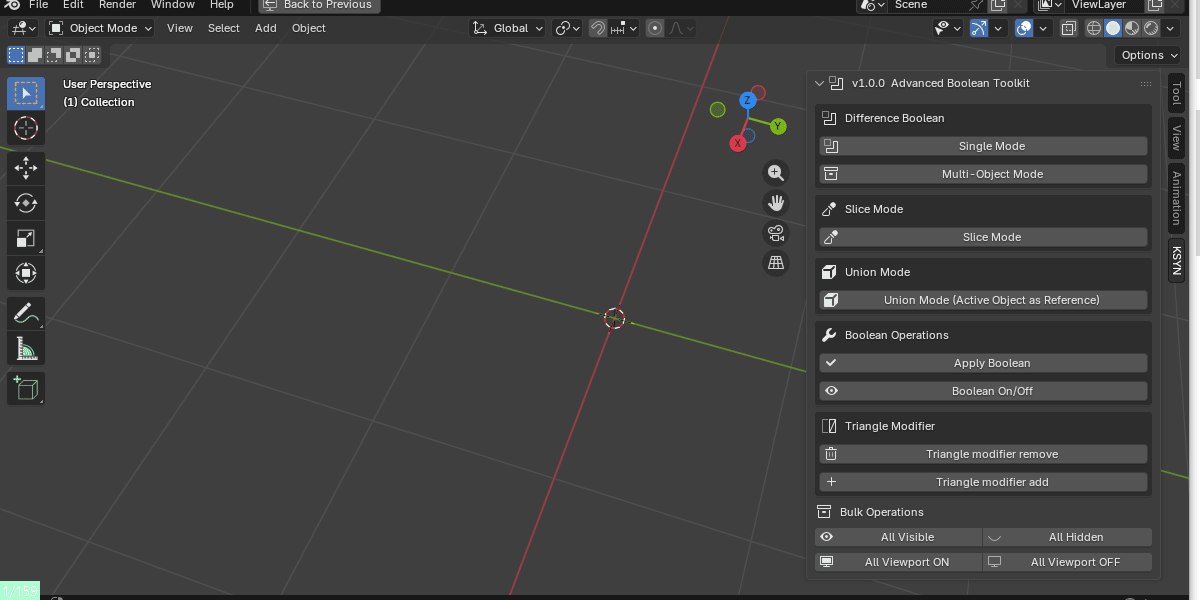1200x600 pixels.
Task: Open the Render menu
Action: [x=117, y=5]
